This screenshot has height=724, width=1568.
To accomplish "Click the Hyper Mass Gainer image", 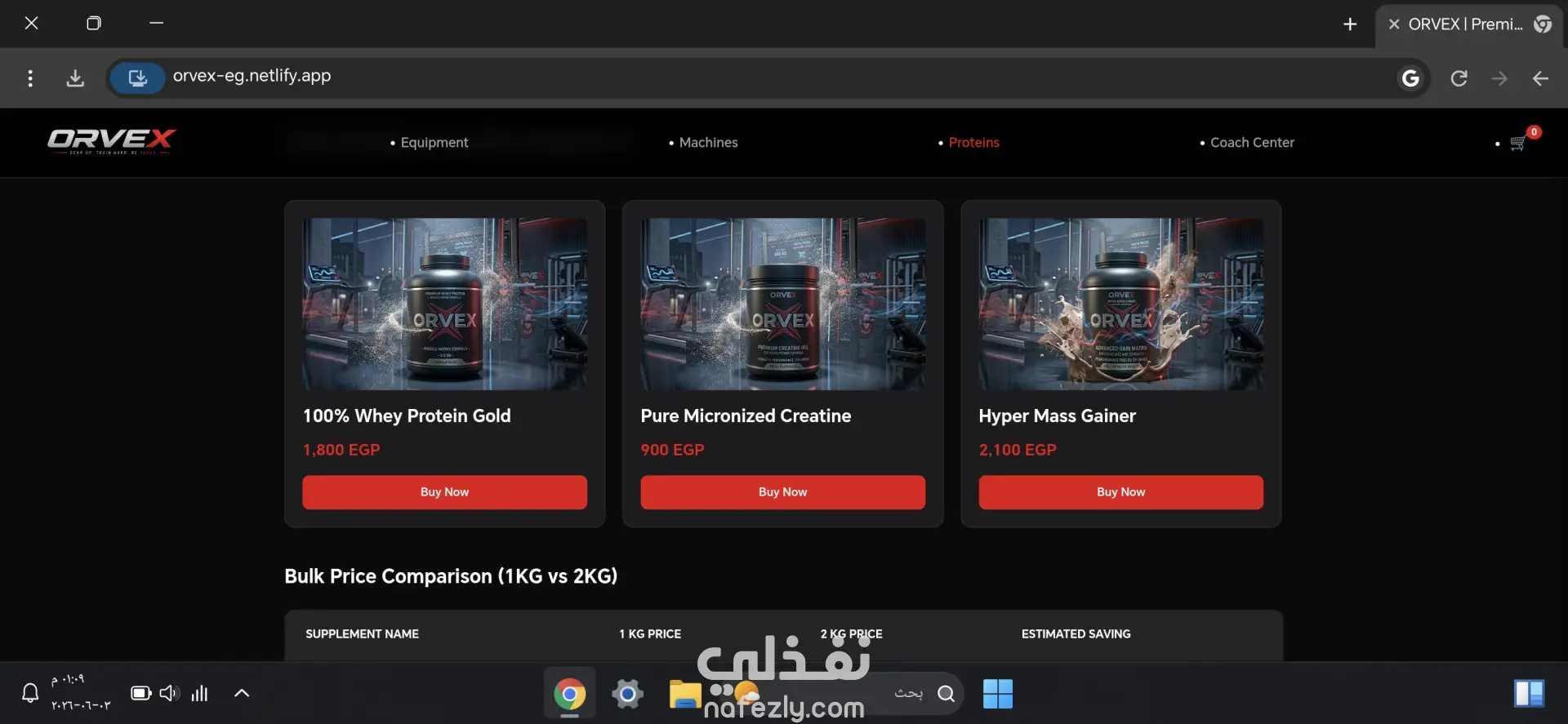I will tap(1120, 304).
